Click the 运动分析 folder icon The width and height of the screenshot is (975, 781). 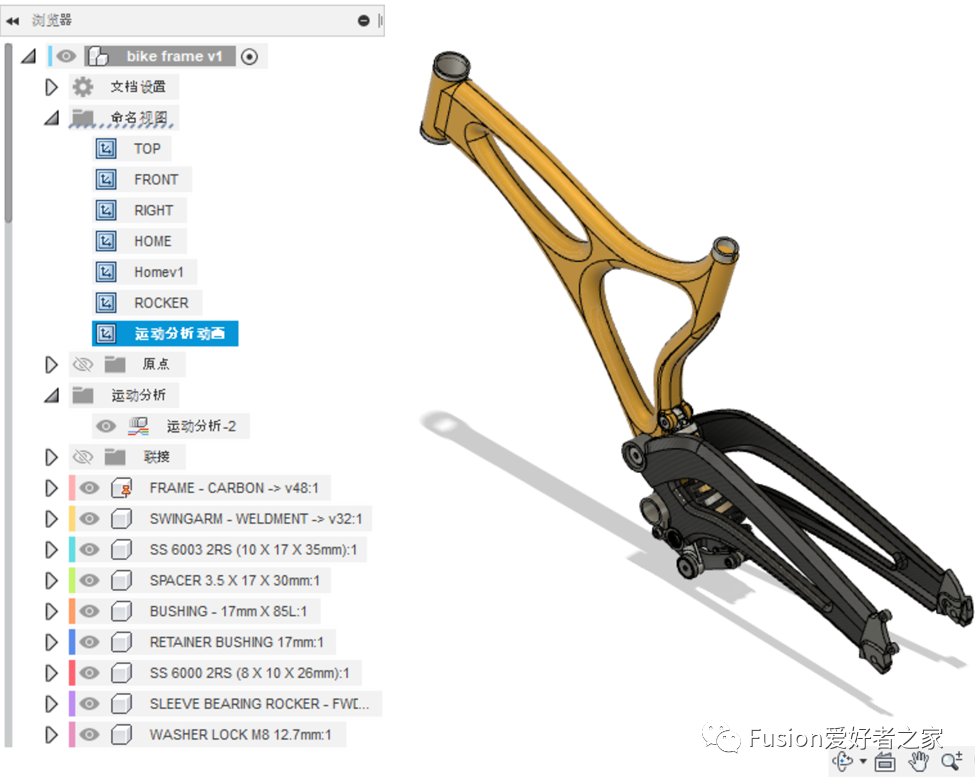(82, 395)
